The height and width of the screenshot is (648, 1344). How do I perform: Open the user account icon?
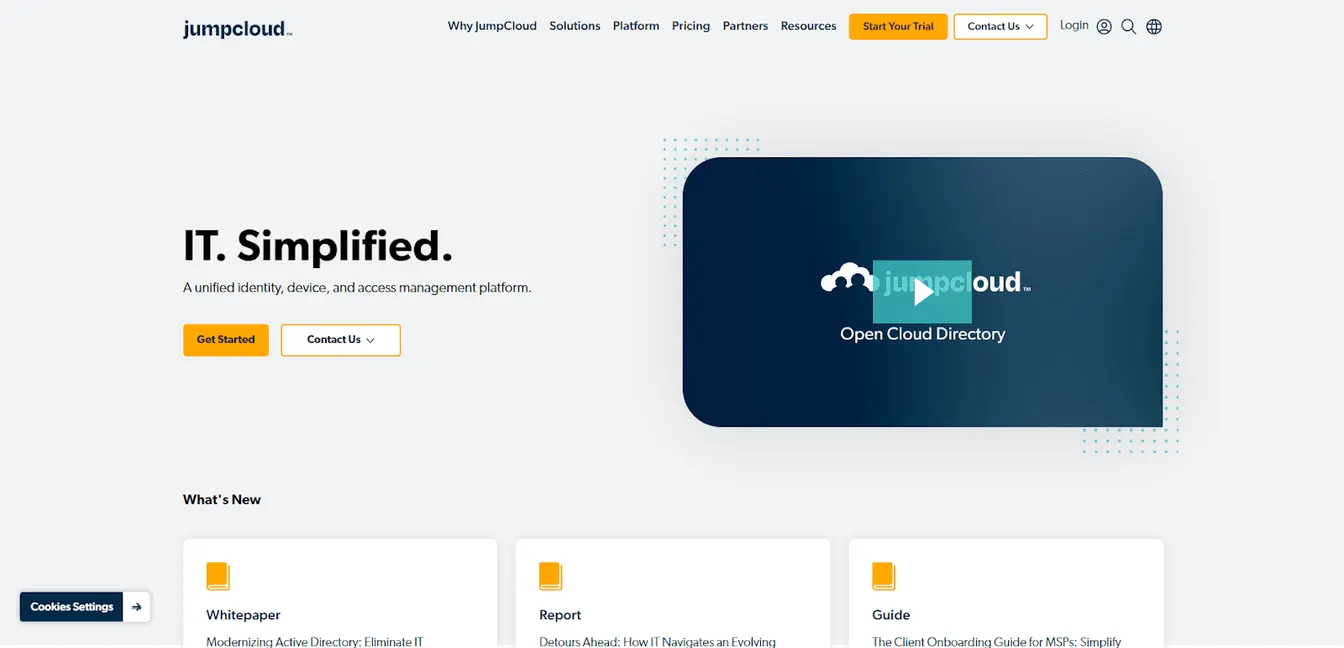point(1104,27)
